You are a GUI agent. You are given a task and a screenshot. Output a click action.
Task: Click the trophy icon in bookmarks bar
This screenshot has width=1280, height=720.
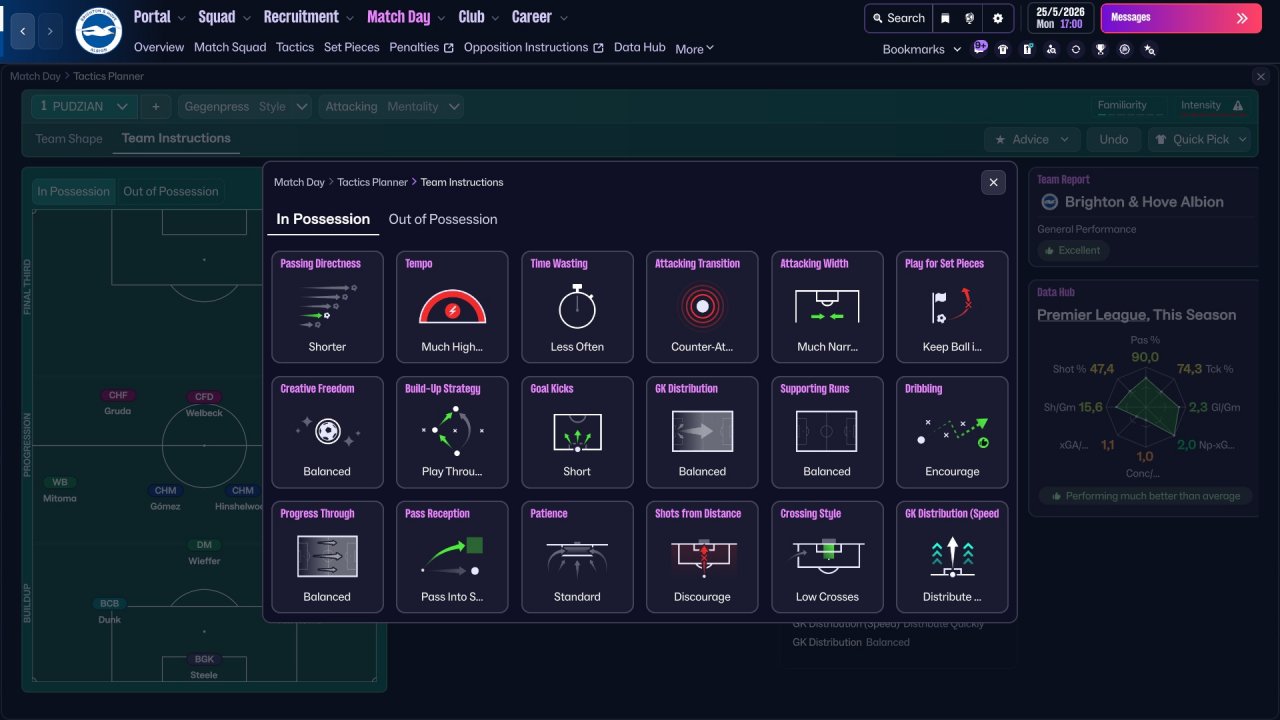pos(1100,49)
